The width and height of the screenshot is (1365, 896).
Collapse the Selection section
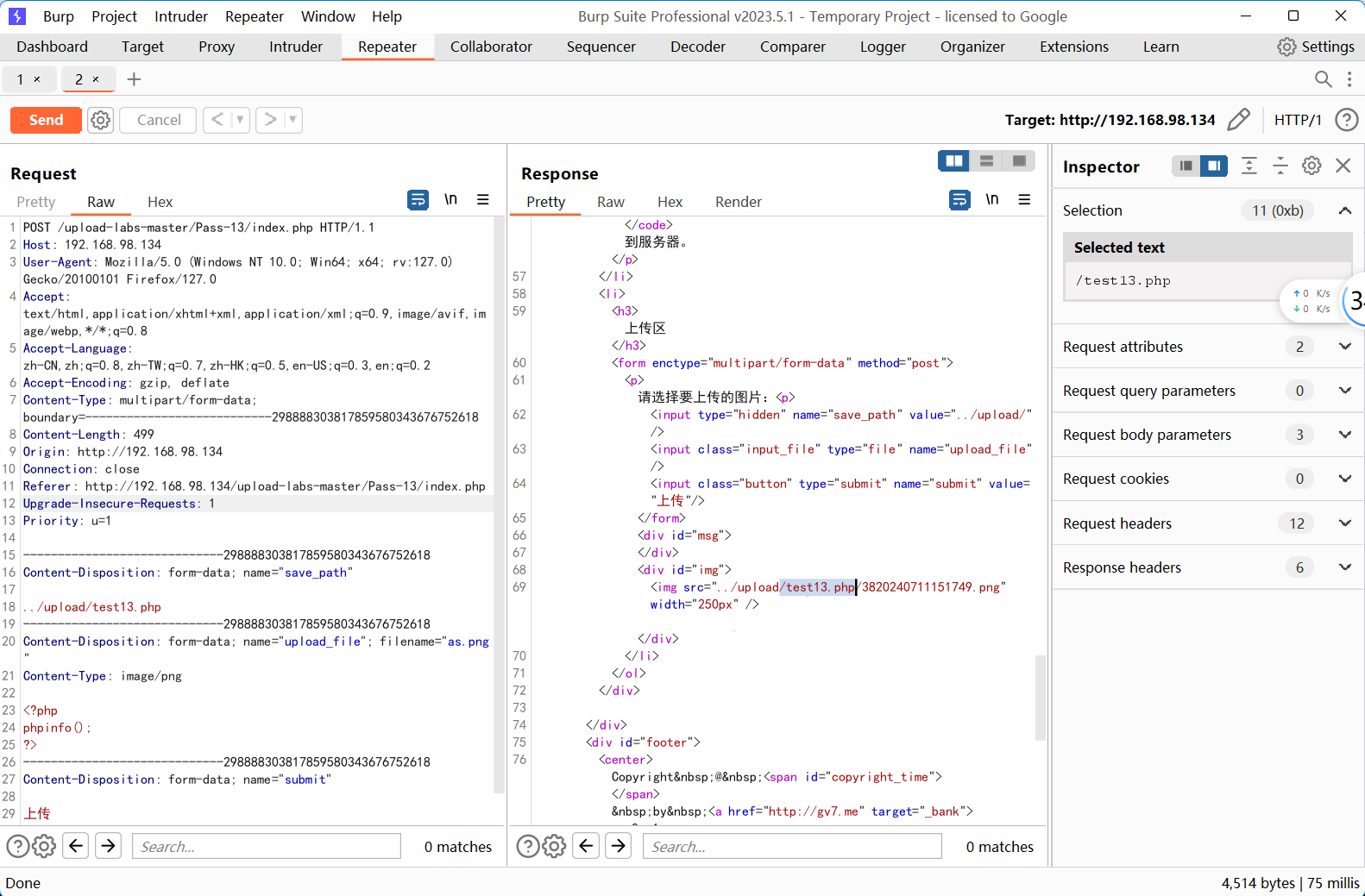coord(1345,210)
